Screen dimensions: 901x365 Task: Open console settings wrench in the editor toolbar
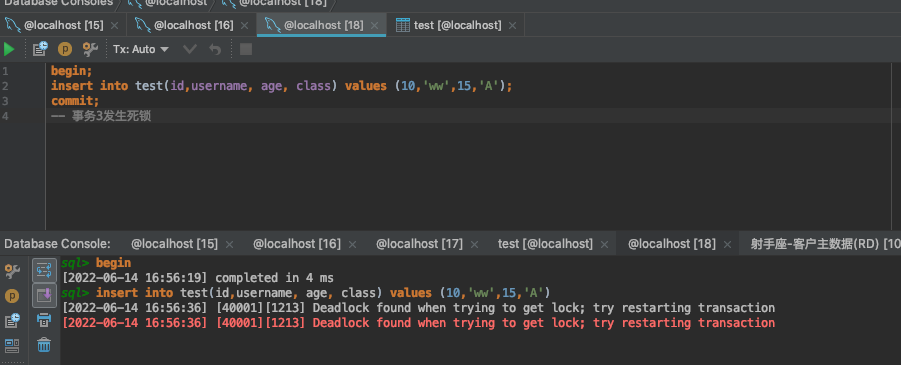[x=90, y=49]
